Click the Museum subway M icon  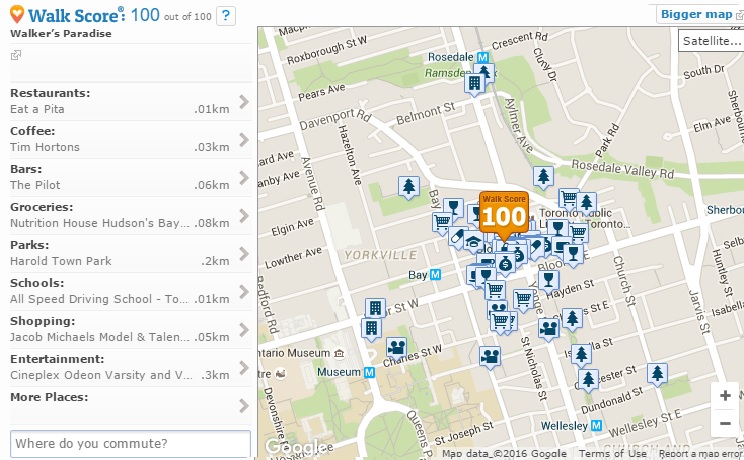(369, 372)
